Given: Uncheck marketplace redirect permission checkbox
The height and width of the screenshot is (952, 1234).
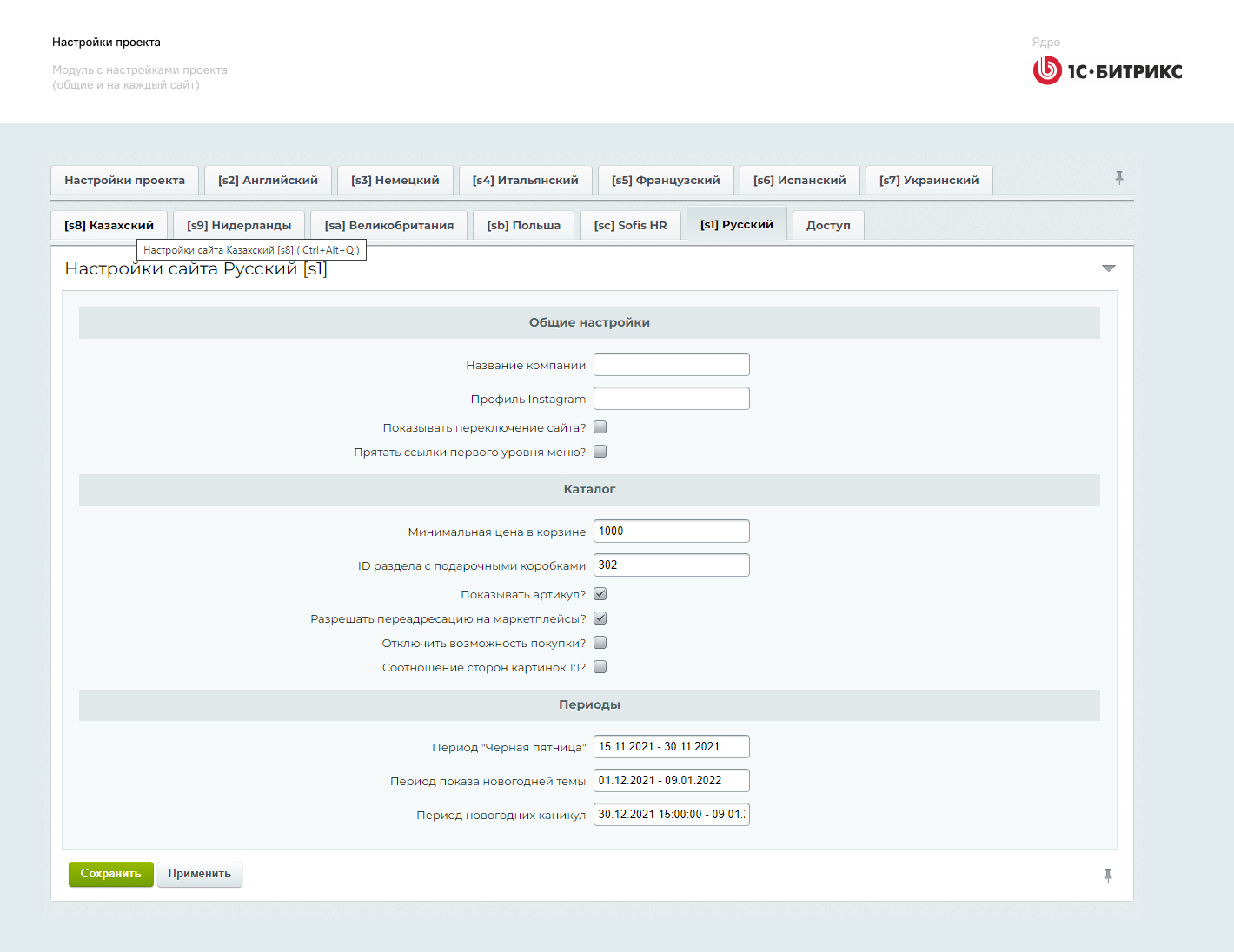Looking at the screenshot, I should point(600,618).
